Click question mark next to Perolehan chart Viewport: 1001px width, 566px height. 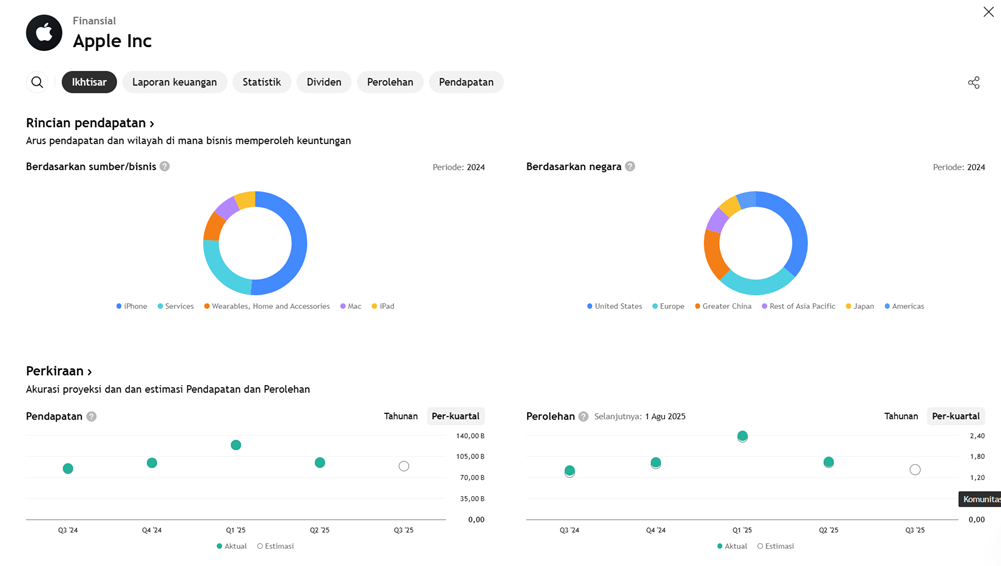click(583, 417)
